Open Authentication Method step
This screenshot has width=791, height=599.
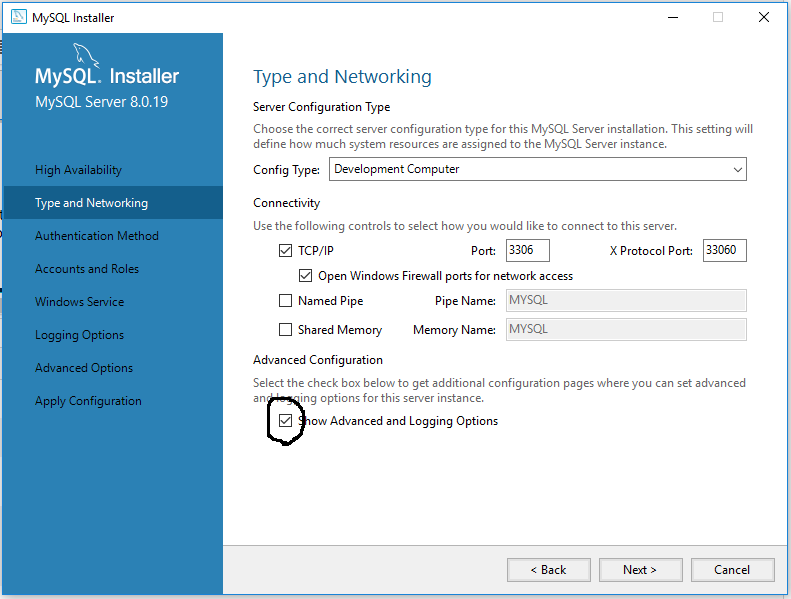(97, 236)
